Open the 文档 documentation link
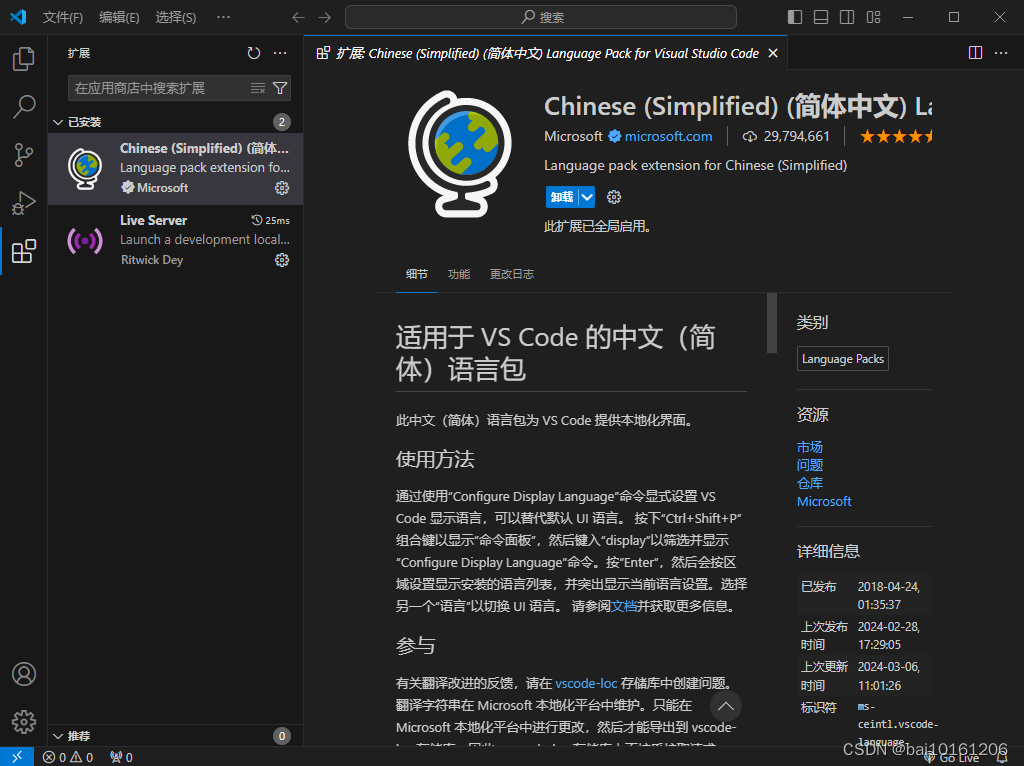The image size is (1024, 766). (x=624, y=606)
